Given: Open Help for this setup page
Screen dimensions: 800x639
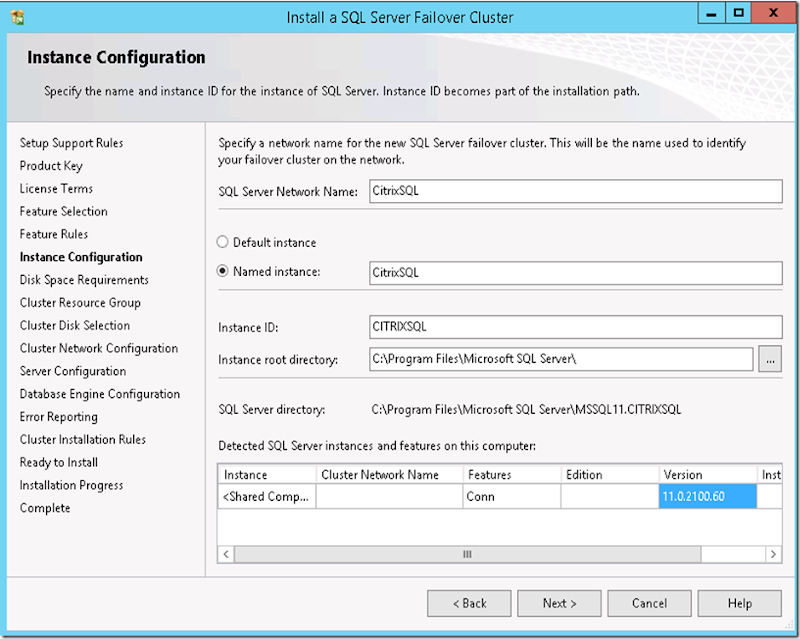Looking at the screenshot, I should point(739,603).
